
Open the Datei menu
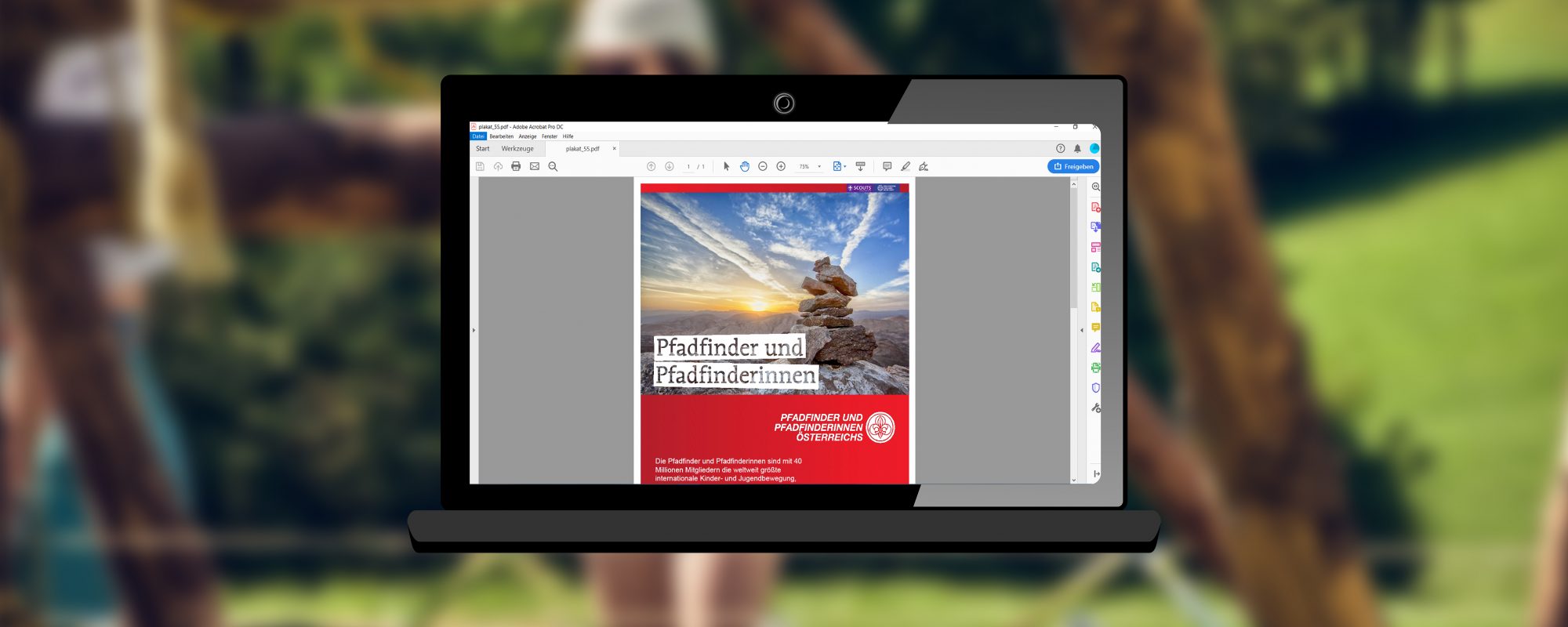pyautogui.click(x=478, y=136)
